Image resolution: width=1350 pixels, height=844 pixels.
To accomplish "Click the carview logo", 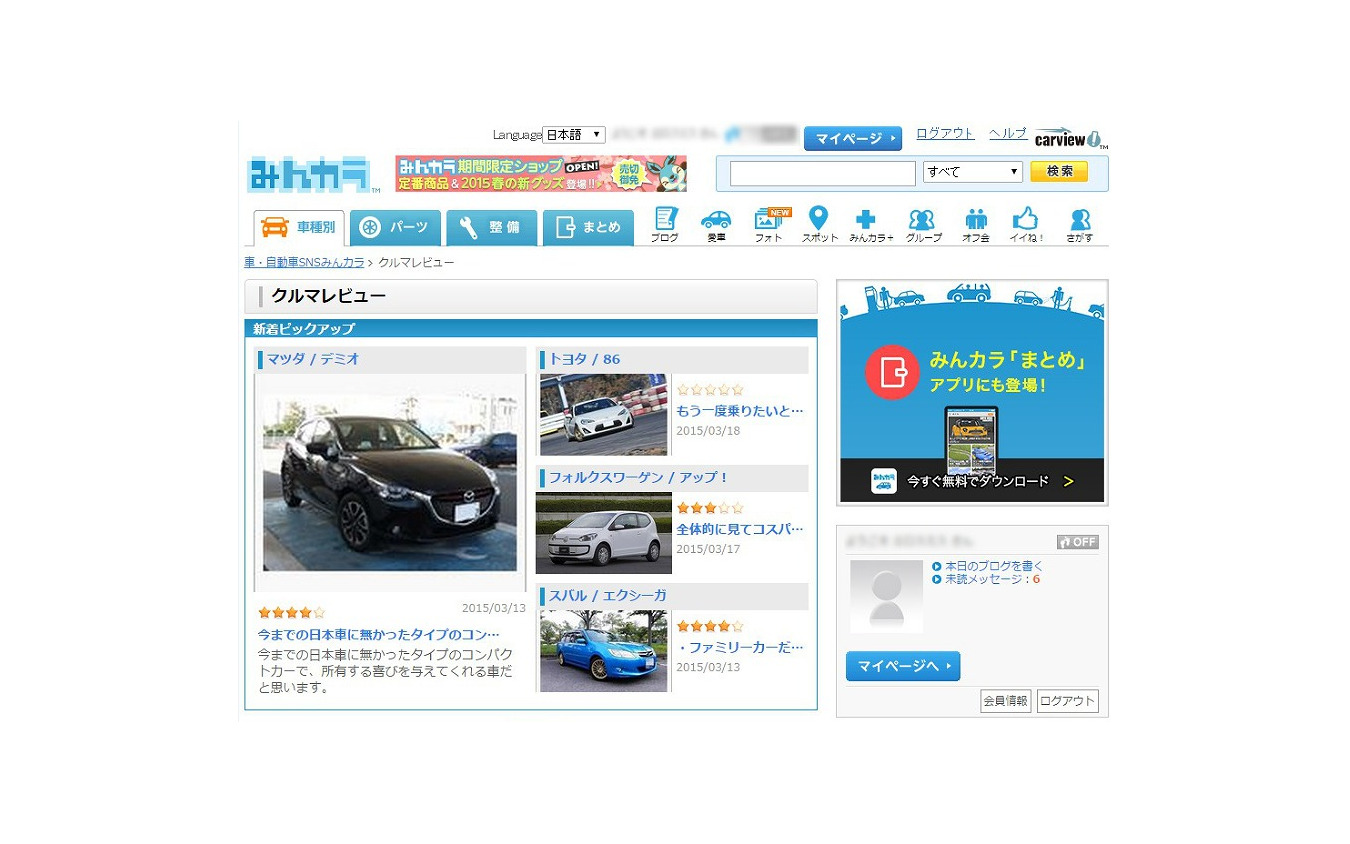I will coord(1071,139).
